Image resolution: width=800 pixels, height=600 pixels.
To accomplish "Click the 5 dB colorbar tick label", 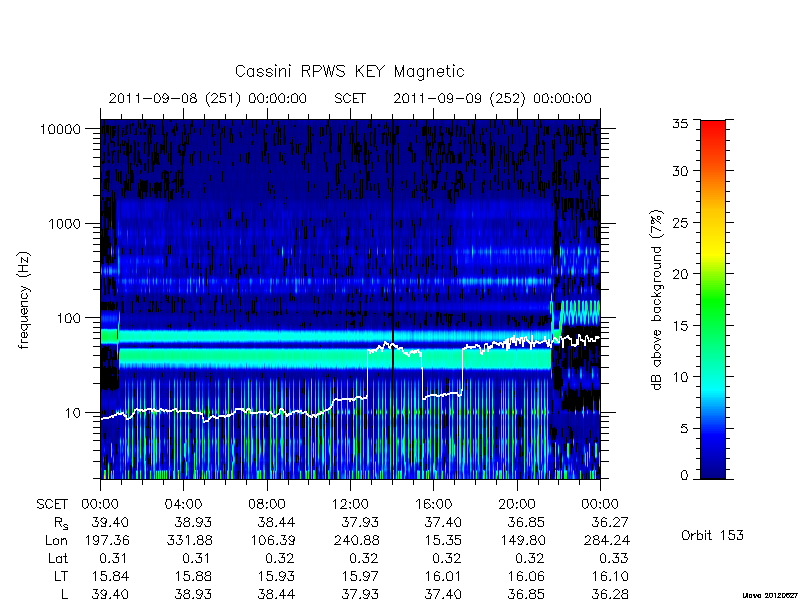I will (x=684, y=429).
